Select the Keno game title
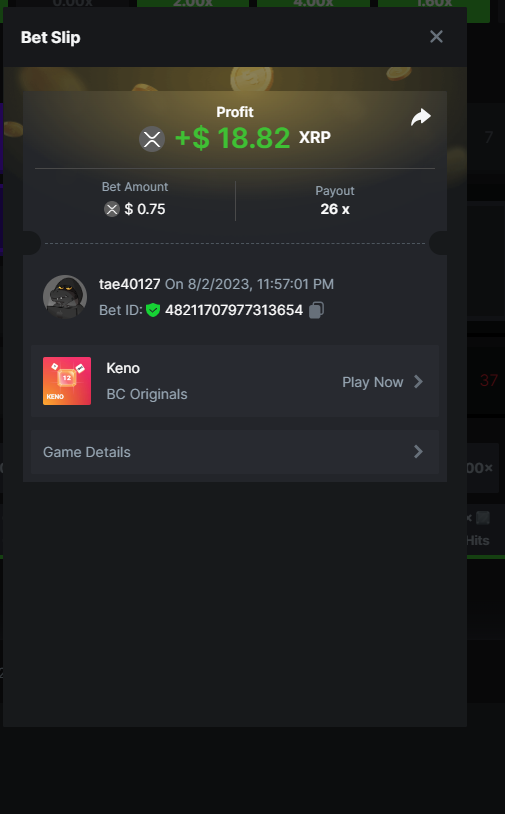 tap(123, 368)
